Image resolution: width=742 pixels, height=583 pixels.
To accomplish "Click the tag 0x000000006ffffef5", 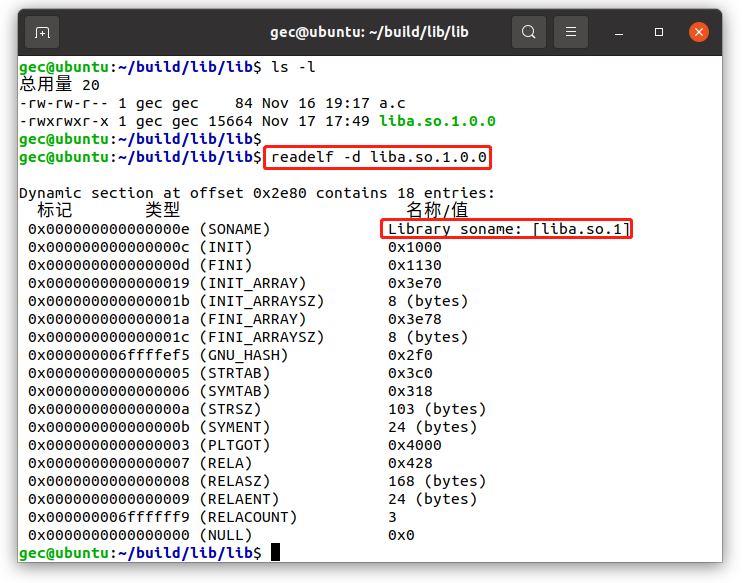I will click(x=108, y=355).
